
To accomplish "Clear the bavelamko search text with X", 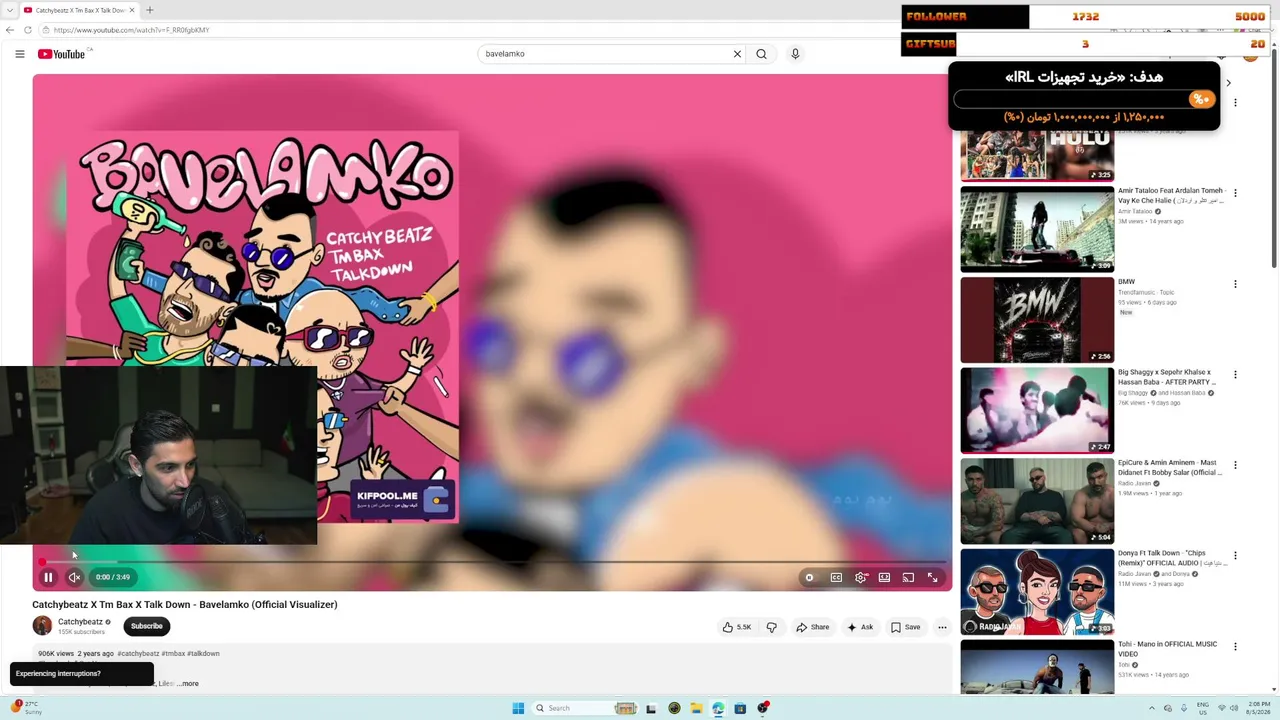I will click(737, 54).
